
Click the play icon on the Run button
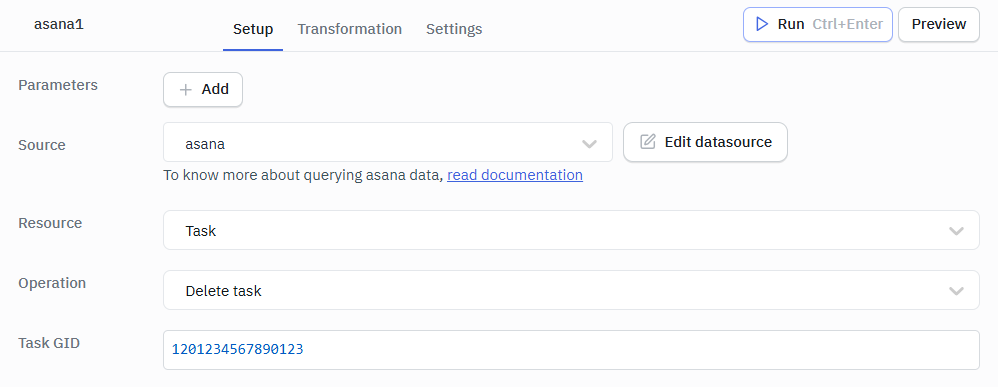pos(761,25)
